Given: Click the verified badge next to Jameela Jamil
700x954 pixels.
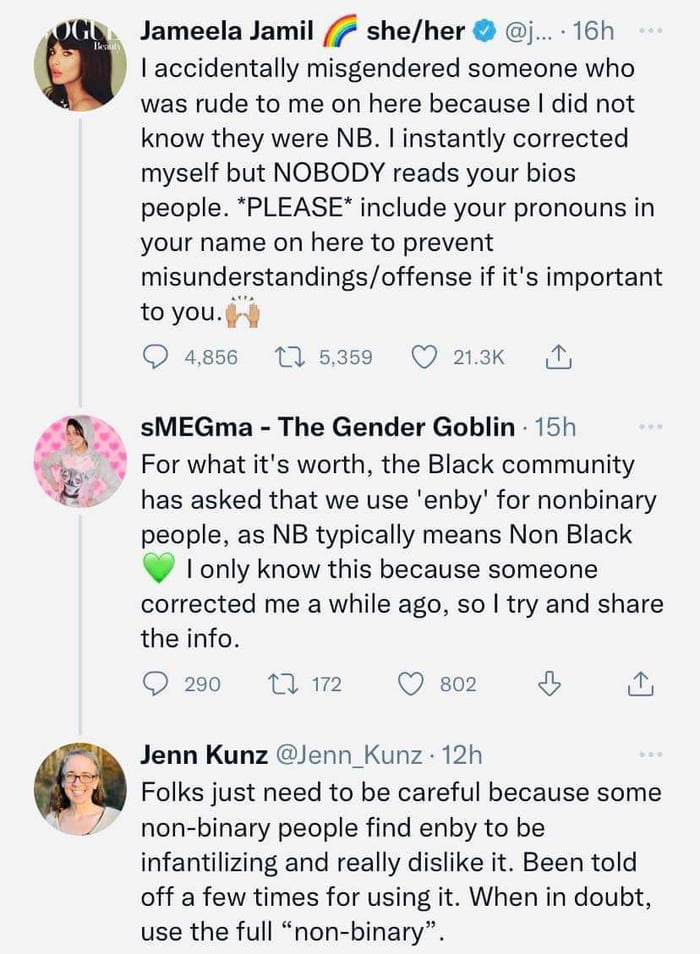Looking at the screenshot, I should coord(484,30).
